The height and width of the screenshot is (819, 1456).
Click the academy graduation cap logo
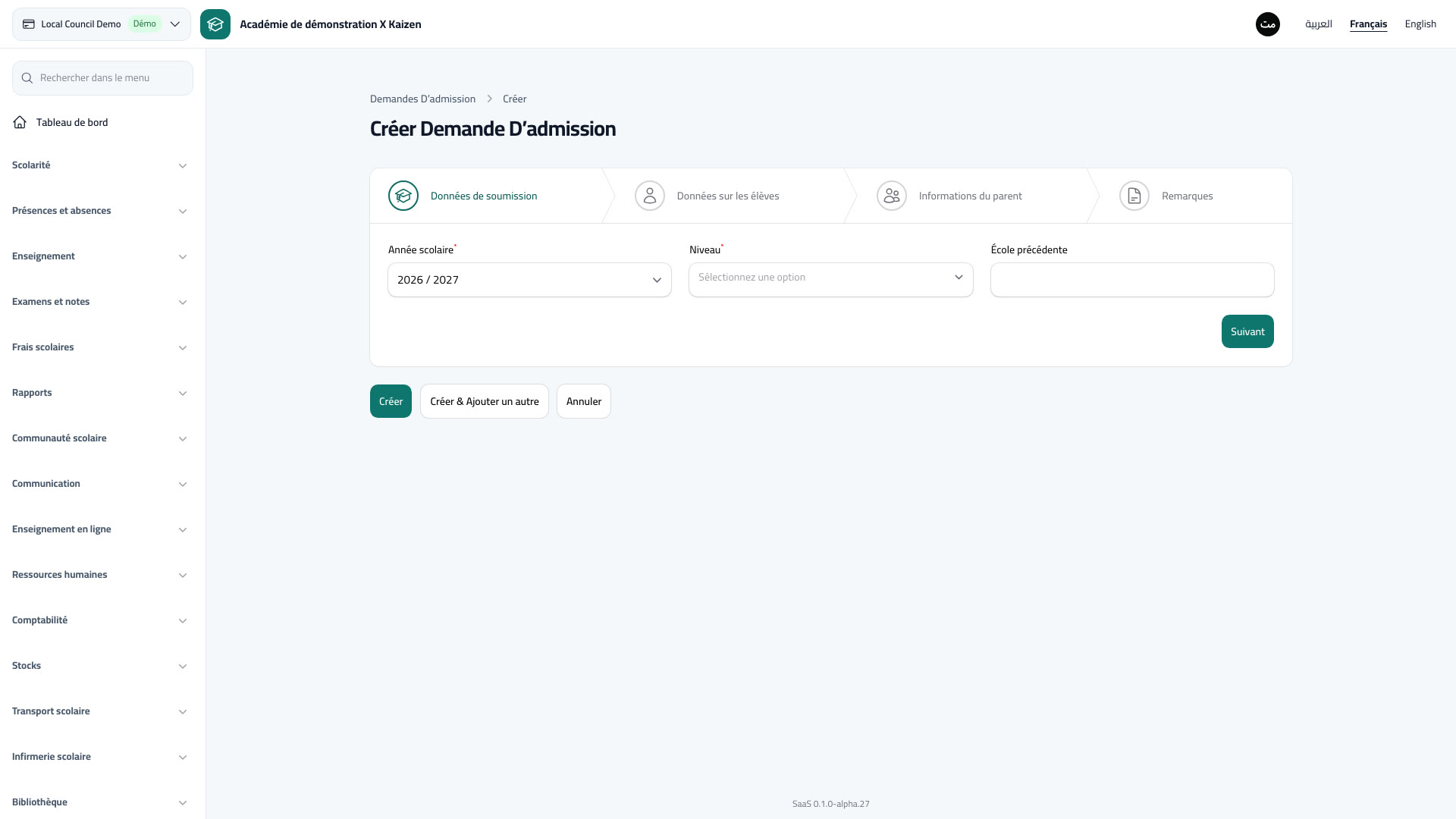(x=215, y=24)
